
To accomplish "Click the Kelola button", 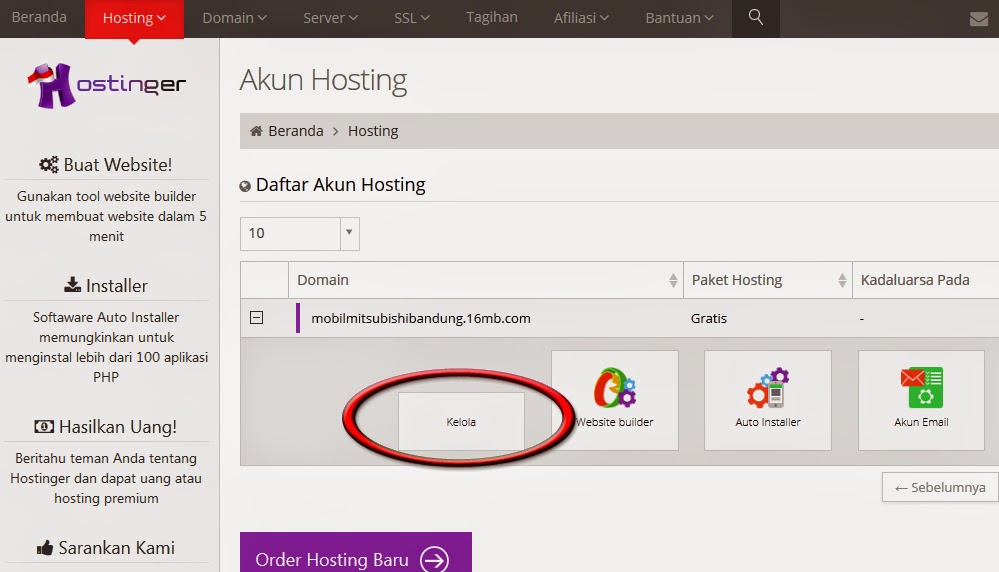I will [x=461, y=422].
